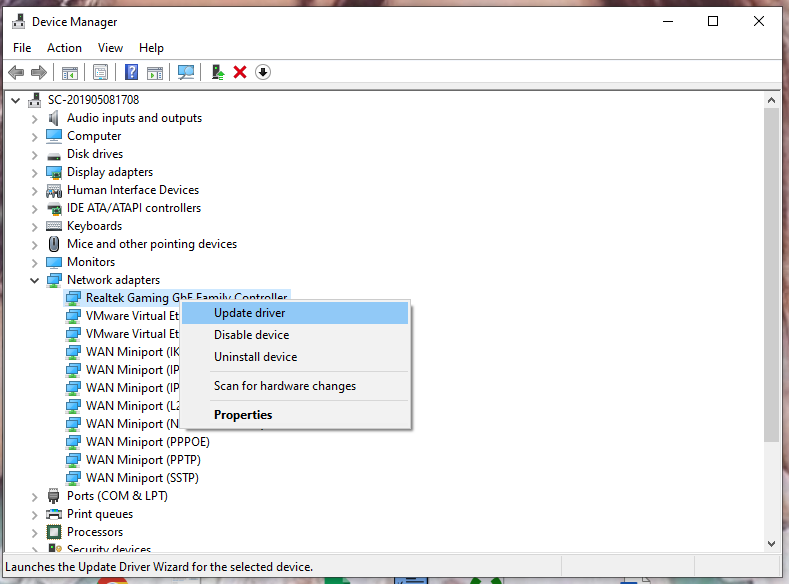This screenshot has width=789, height=584.
Task: Click the Audio inputs and outputs speaker icon
Action: click(54, 118)
